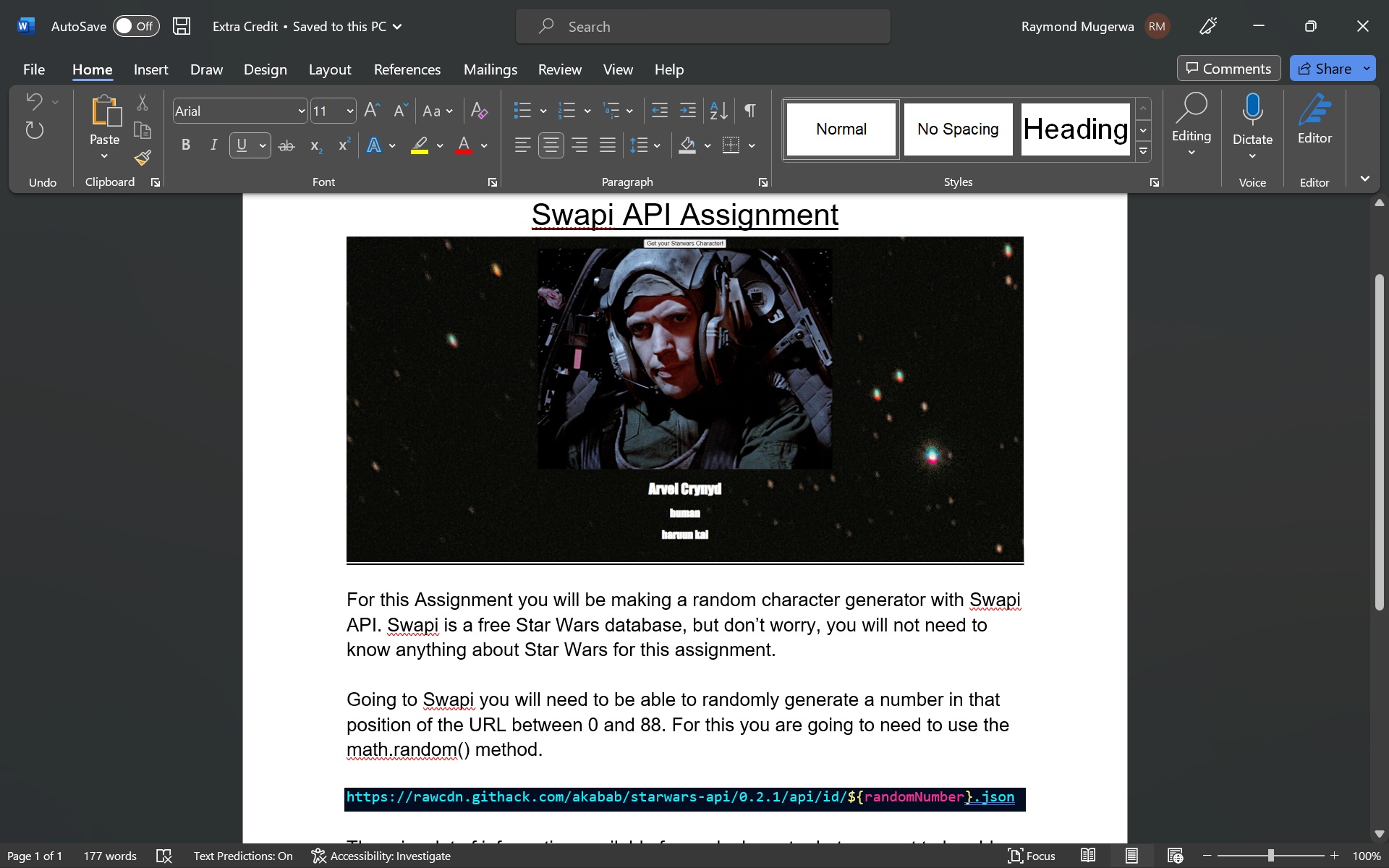Switch to the References ribbon tab
Viewport: 1389px width, 868px height.
407,69
